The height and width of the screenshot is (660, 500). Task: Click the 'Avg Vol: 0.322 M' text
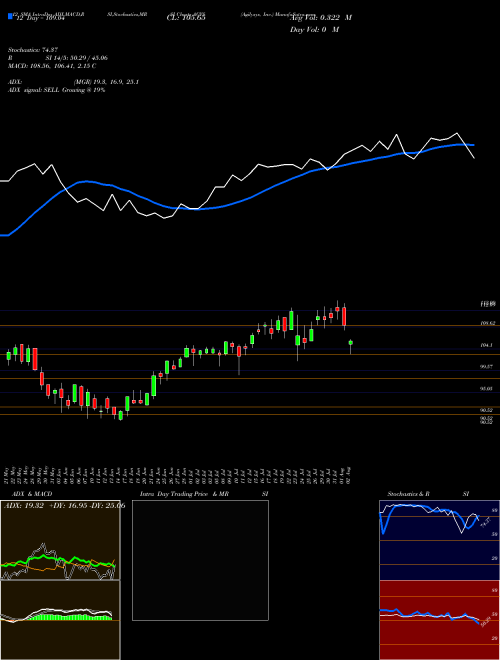tap(321, 18)
